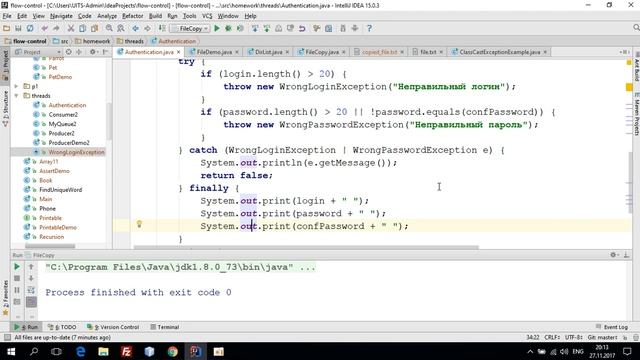Open the VCS menu
The image size is (640, 360).
pyautogui.click(x=207, y=16)
